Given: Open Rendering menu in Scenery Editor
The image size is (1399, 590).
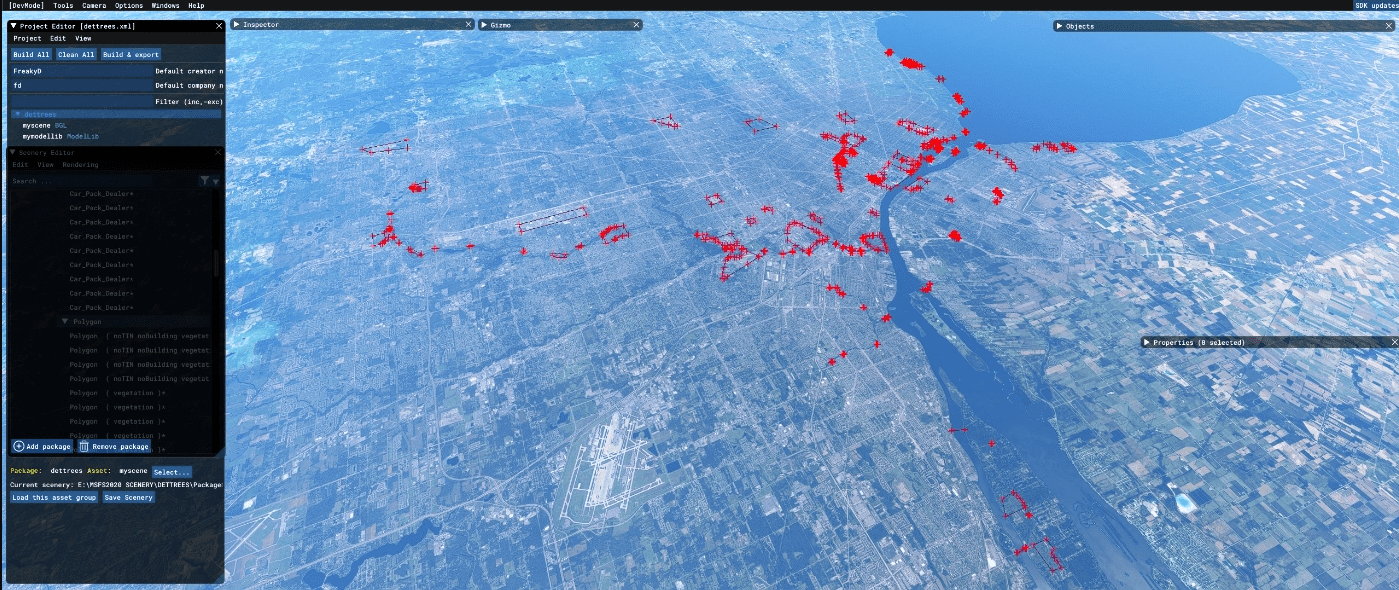Looking at the screenshot, I should pos(80,165).
